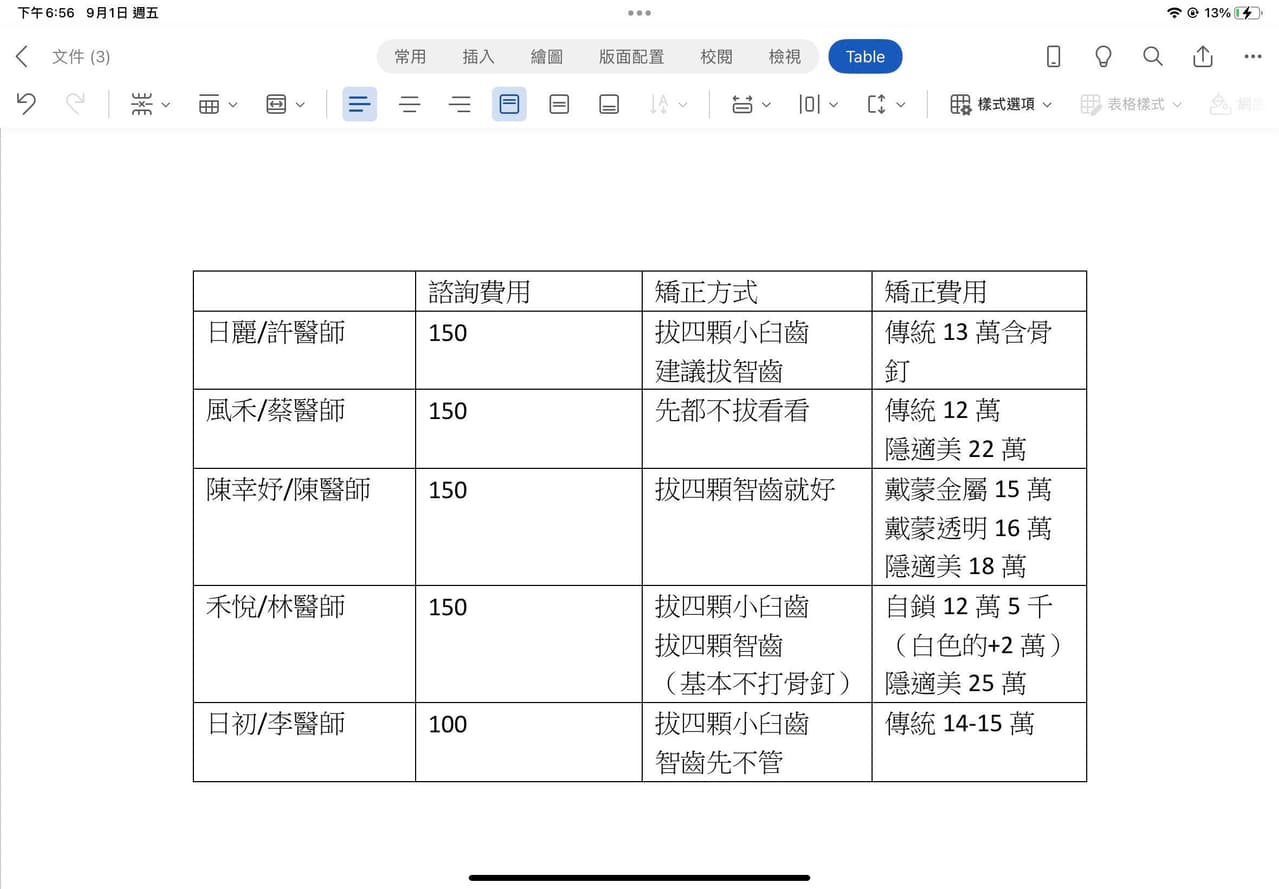The height and width of the screenshot is (889, 1279).
Task: Tap the share upload icon
Action: pos(1203,57)
